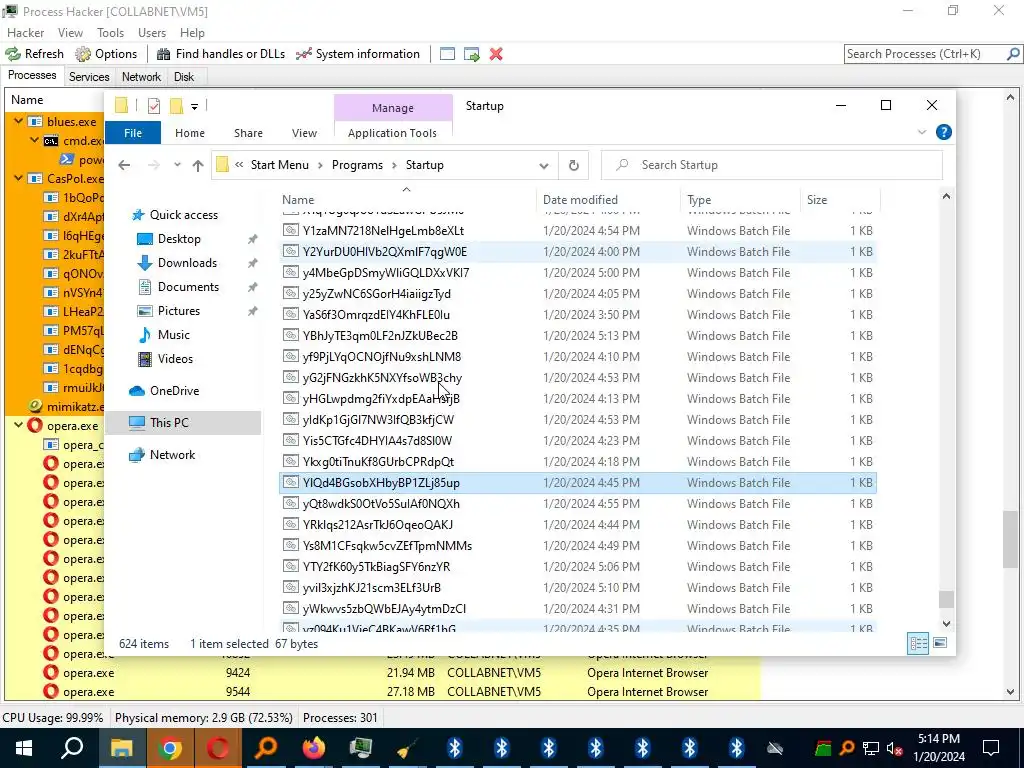Open Chrome from the taskbar
Image resolution: width=1024 pixels, height=768 pixels.
pyautogui.click(x=169, y=748)
